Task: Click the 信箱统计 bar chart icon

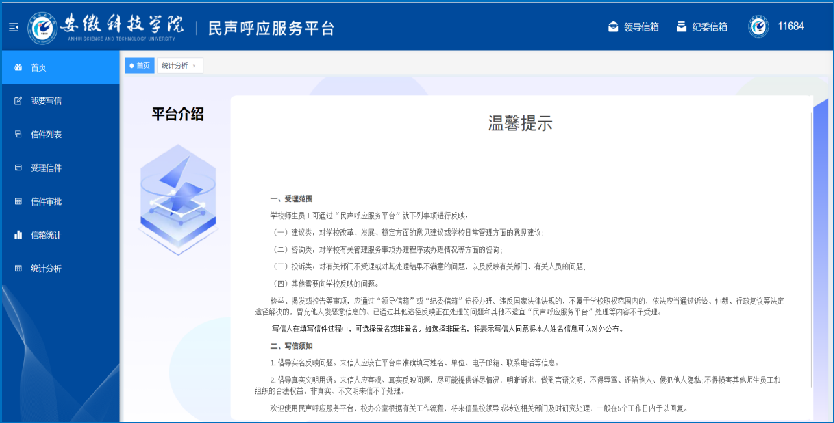Action: [x=18, y=235]
